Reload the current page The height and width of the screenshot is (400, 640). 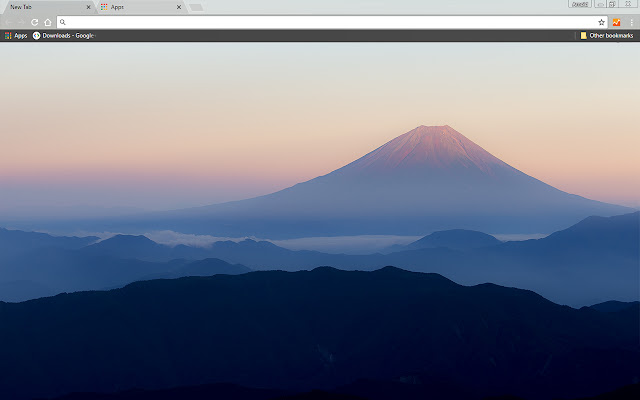tap(35, 22)
